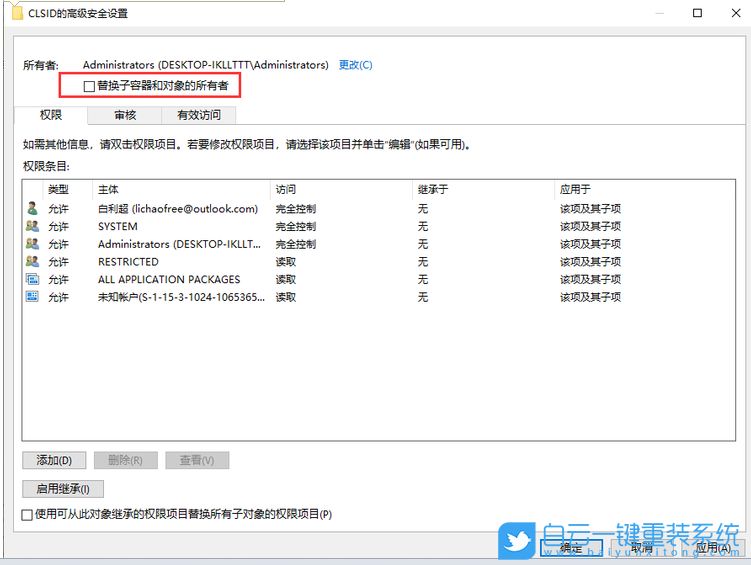Click 该项及其子项 in the ALL APPLICATION PACKAGES row
The width and height of the screenshot is (751, 565).
[590, 280]
